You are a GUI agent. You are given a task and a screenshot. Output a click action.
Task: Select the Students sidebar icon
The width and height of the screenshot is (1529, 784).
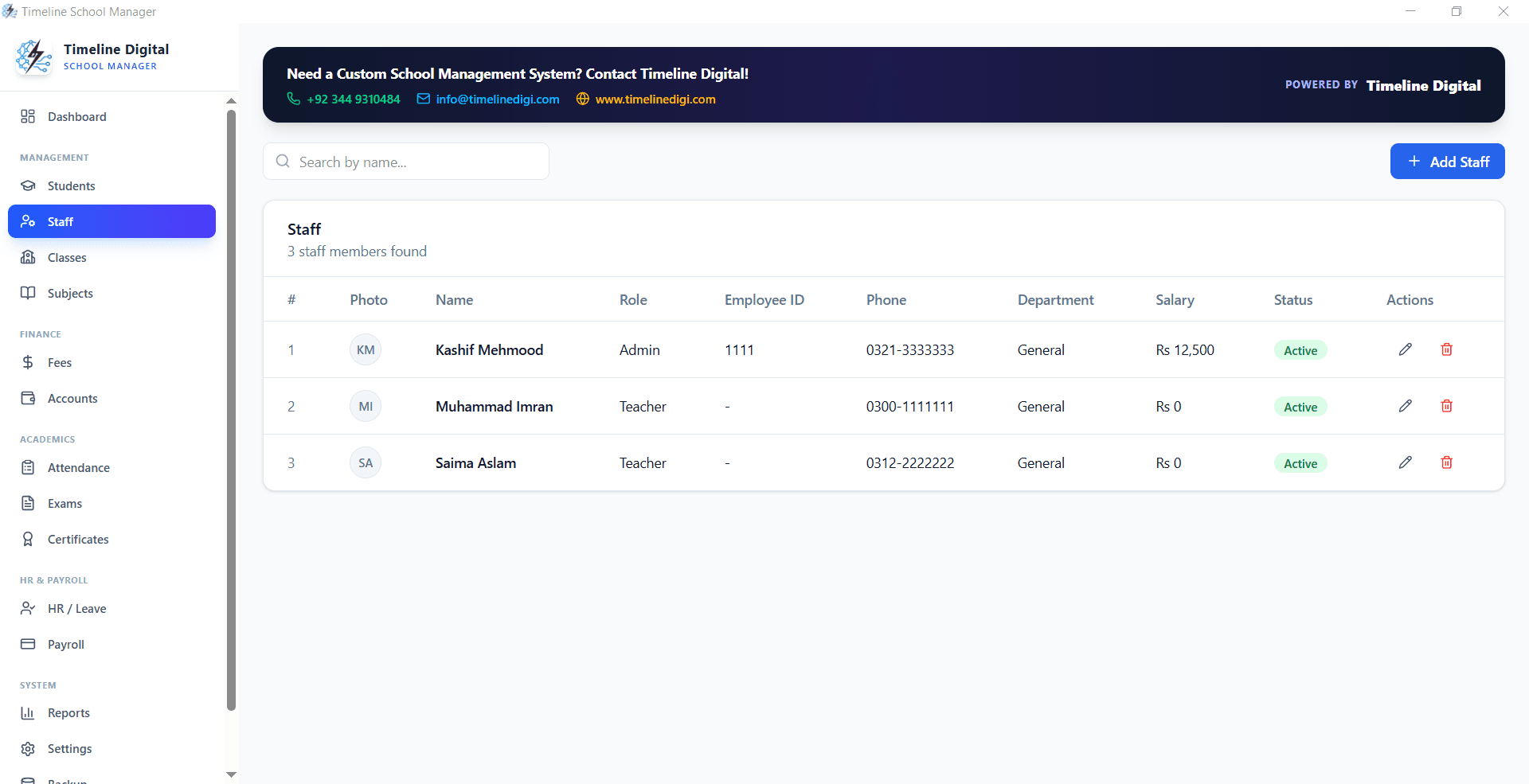tap(28, 185)
